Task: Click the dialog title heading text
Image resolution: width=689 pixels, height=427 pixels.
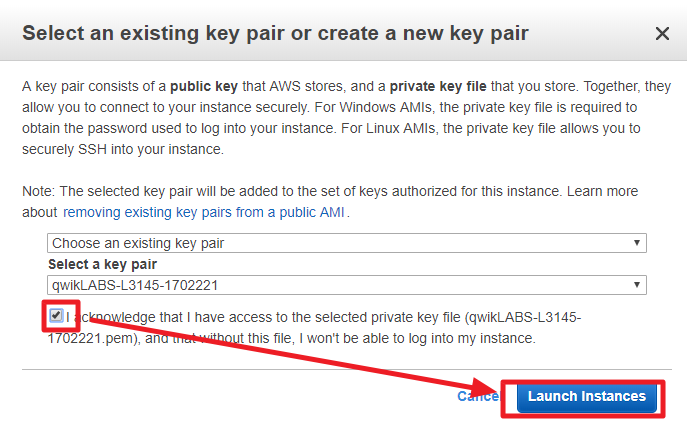Action: (275, 34)
